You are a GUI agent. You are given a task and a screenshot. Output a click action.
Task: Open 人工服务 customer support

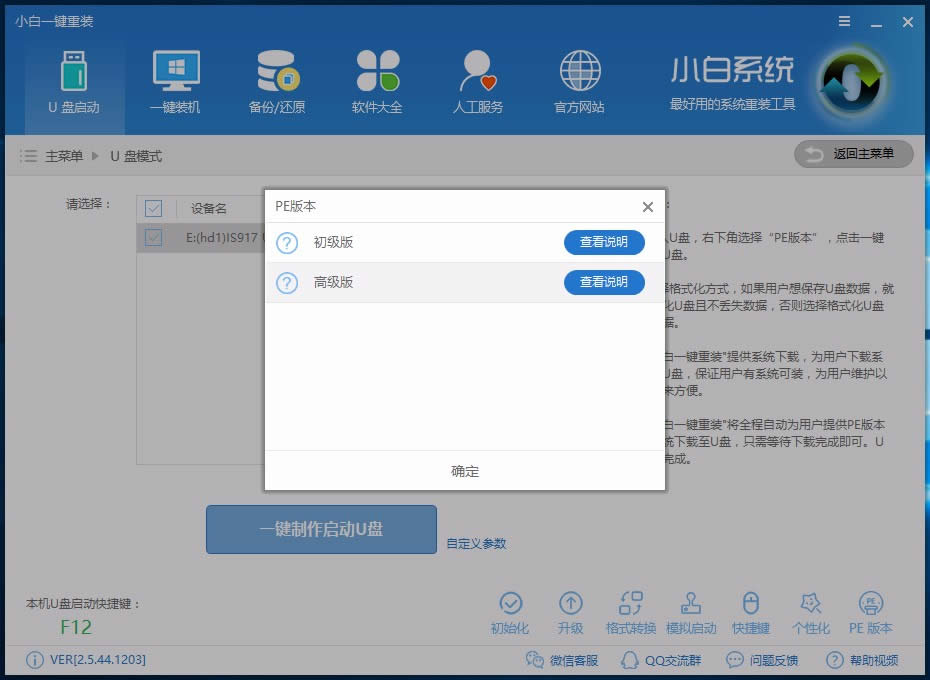(477, 80)
